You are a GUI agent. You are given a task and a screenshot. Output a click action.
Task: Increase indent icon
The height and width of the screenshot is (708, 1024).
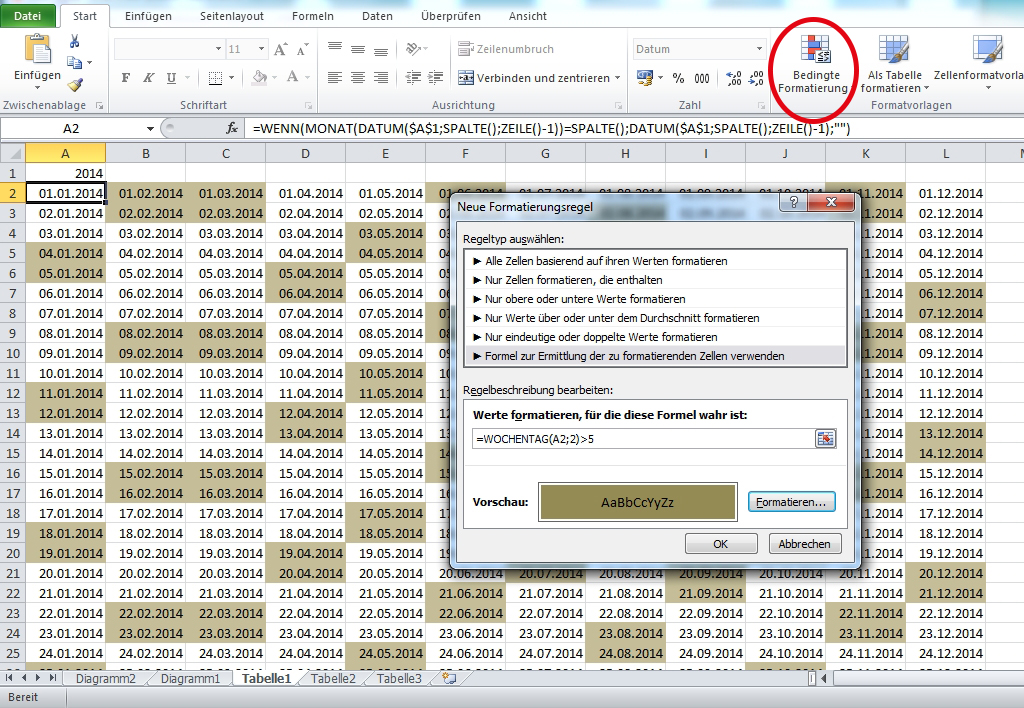pos(436,78)
